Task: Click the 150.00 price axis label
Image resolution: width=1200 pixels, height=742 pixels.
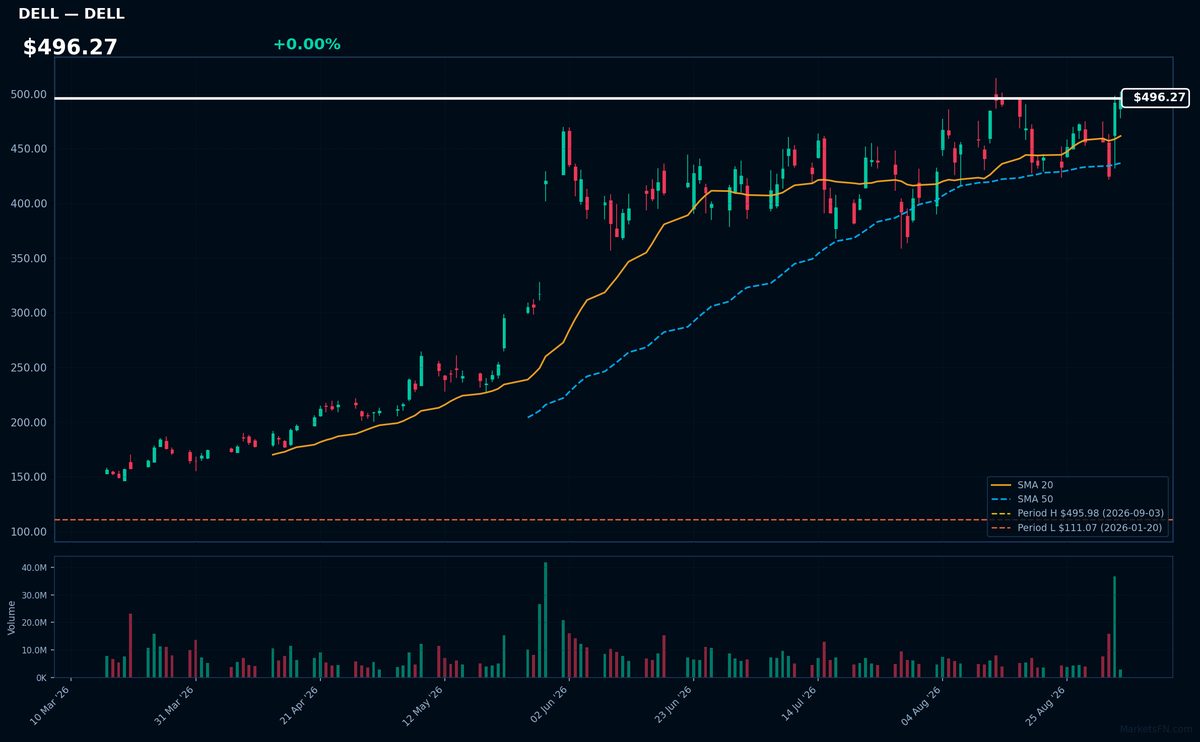Action: pyautogui.click(x=29, y=476)
